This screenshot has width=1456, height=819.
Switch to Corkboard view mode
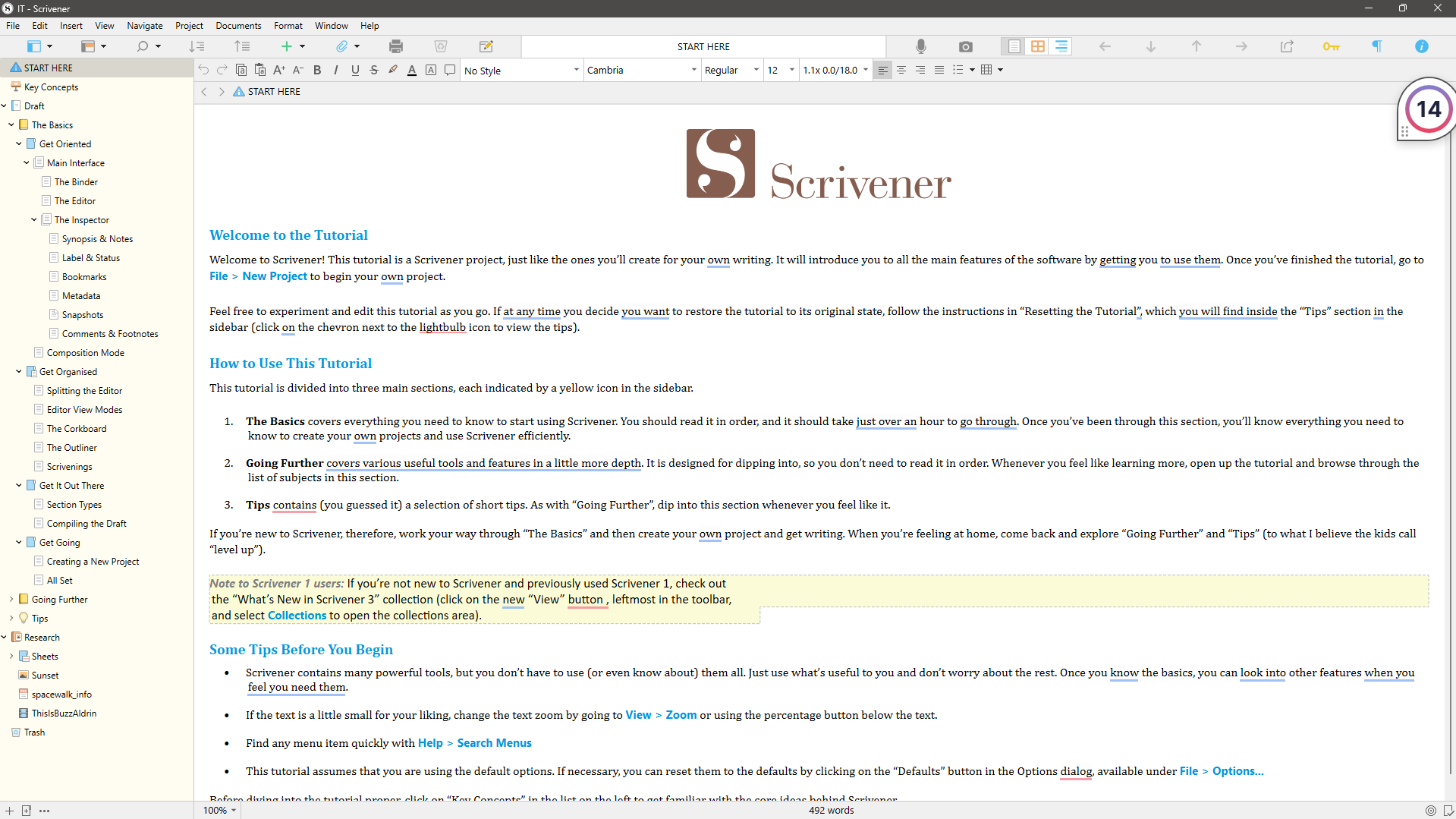point(1037,46)
